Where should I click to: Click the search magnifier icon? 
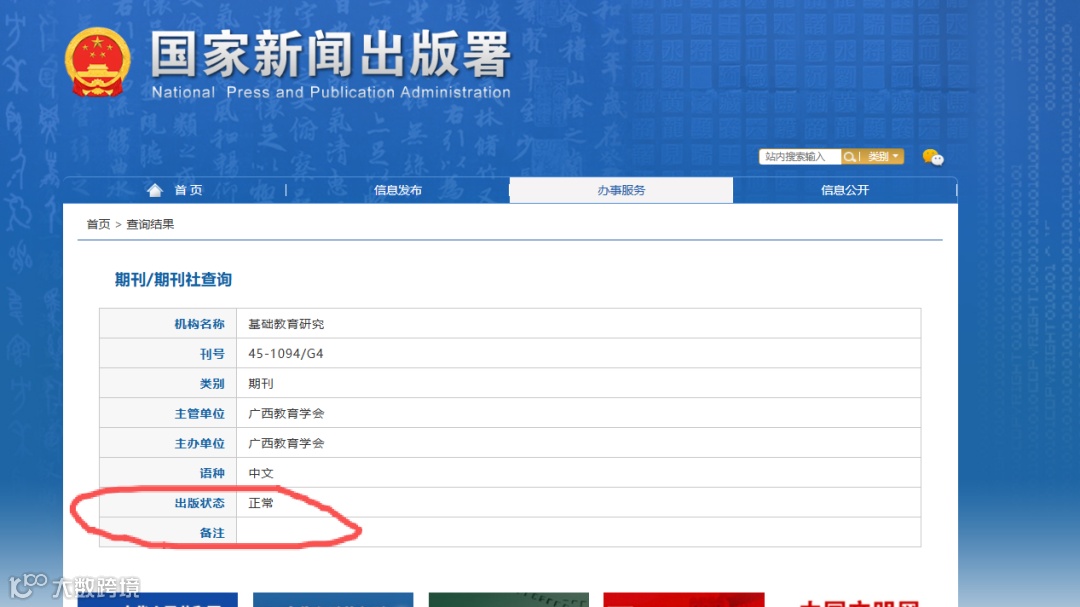[849, 157]
